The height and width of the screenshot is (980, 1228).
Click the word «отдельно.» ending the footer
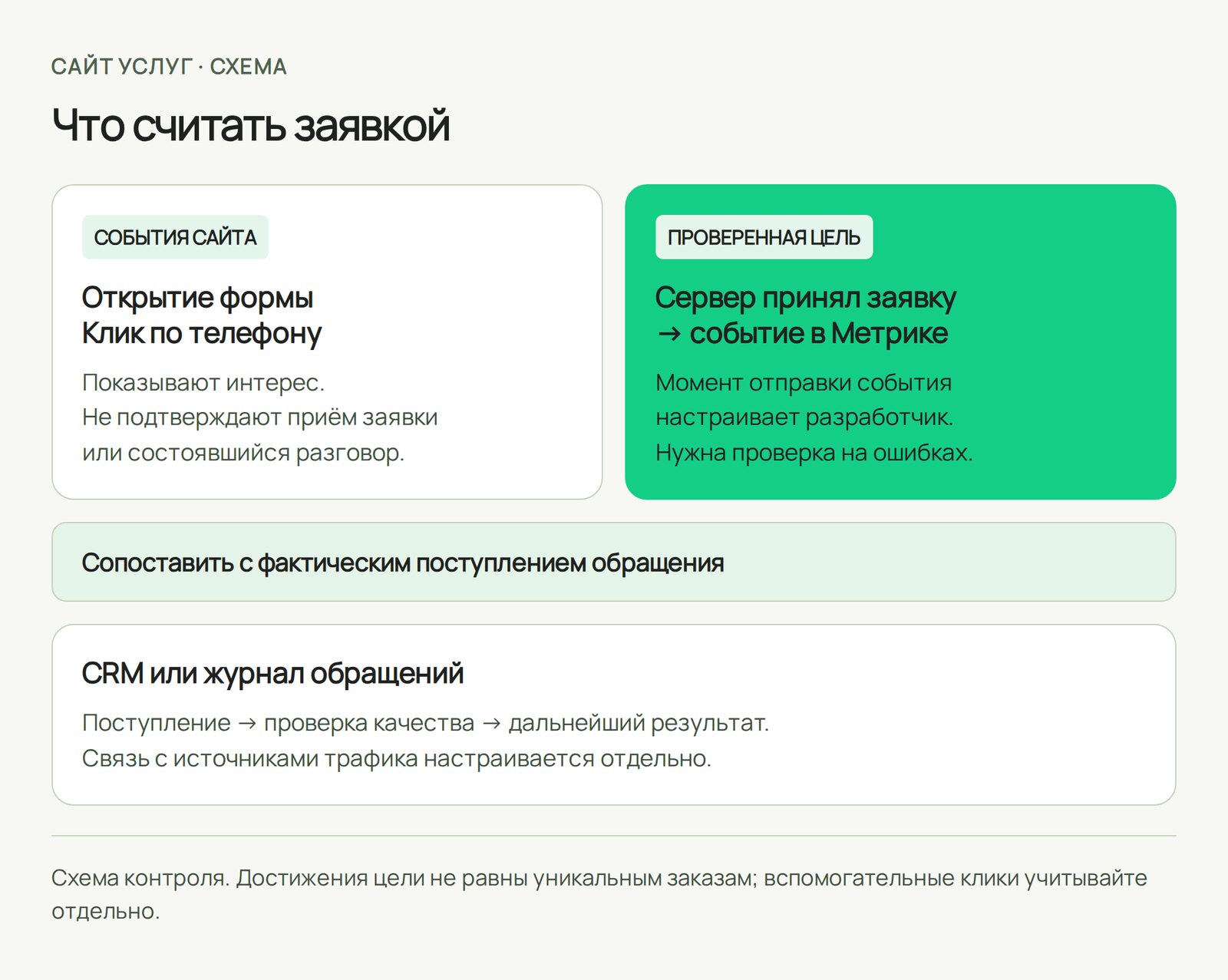point(106,912)
